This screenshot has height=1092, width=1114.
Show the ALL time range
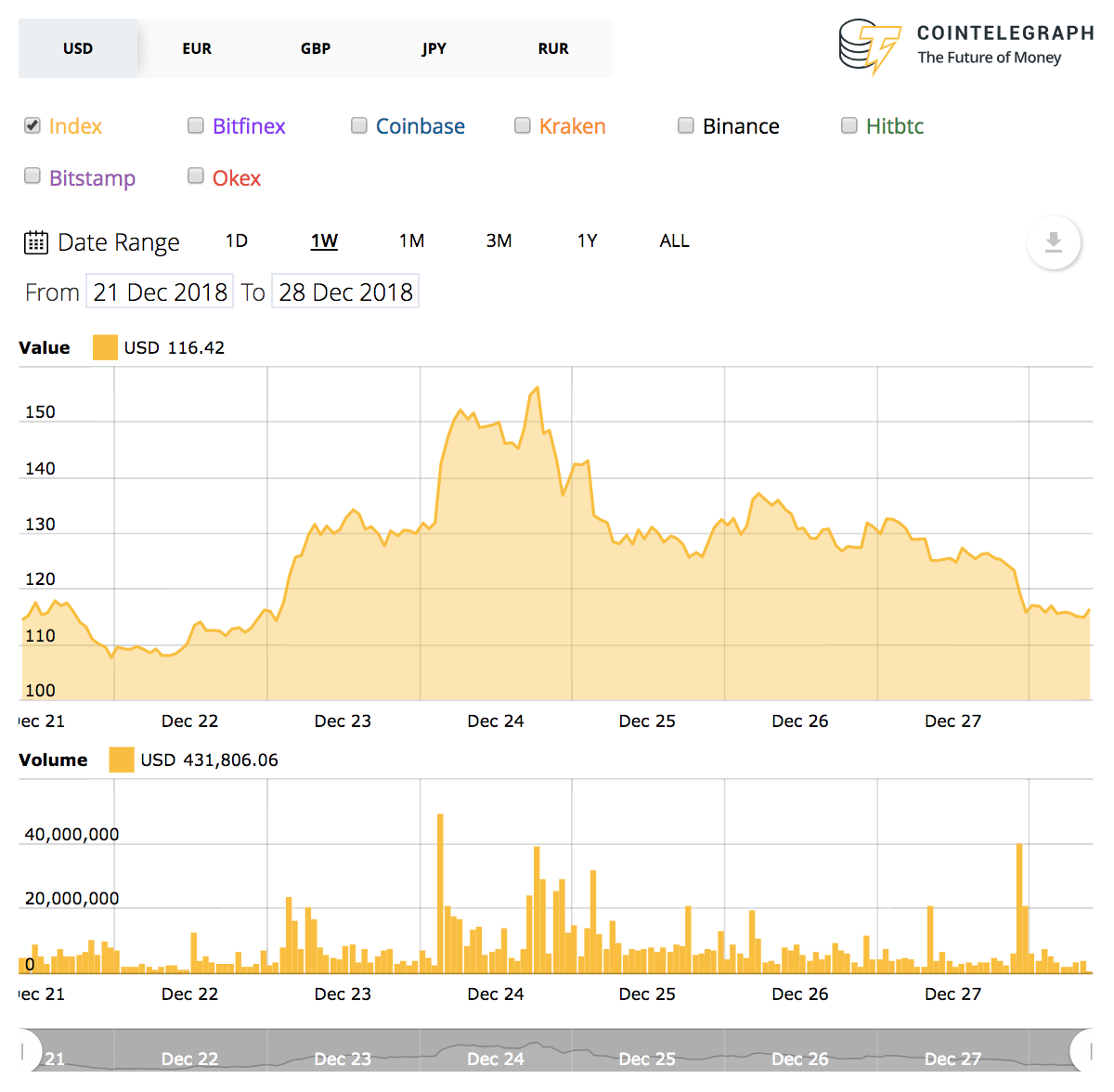pyautogui.click(x=674, y=241)
